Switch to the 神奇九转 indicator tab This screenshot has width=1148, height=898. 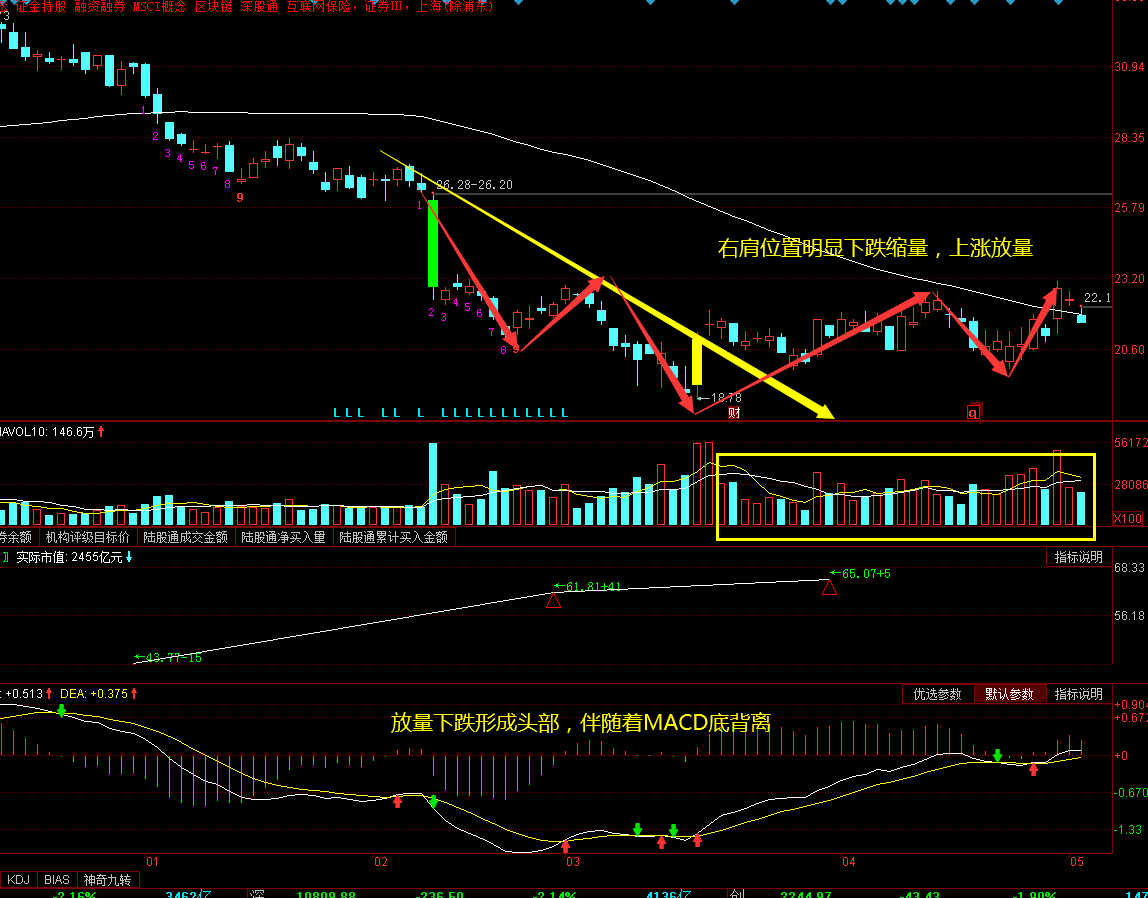click(x=107, y=880)
